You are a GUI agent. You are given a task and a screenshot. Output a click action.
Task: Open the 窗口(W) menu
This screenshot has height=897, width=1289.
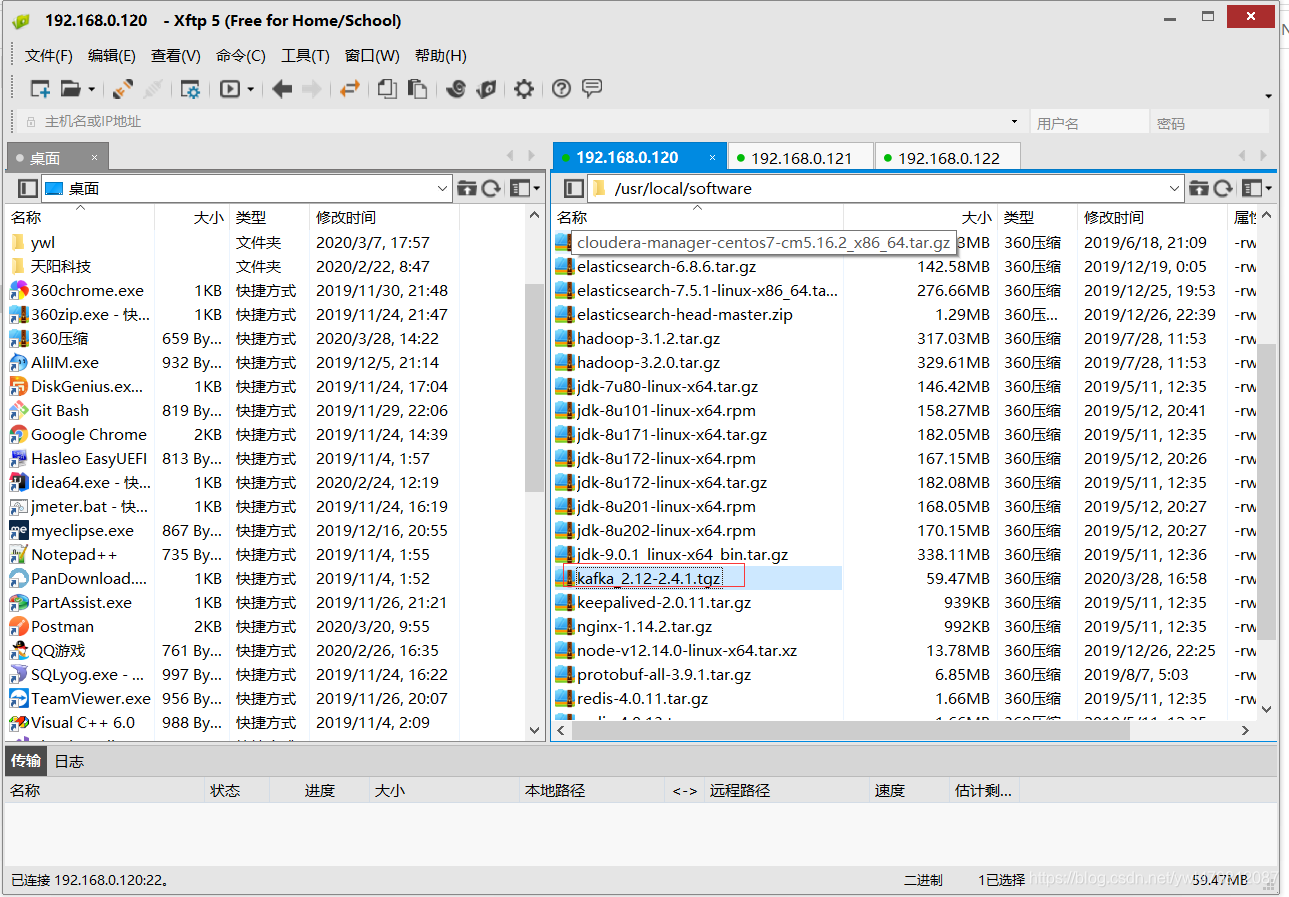coord(372,56)
